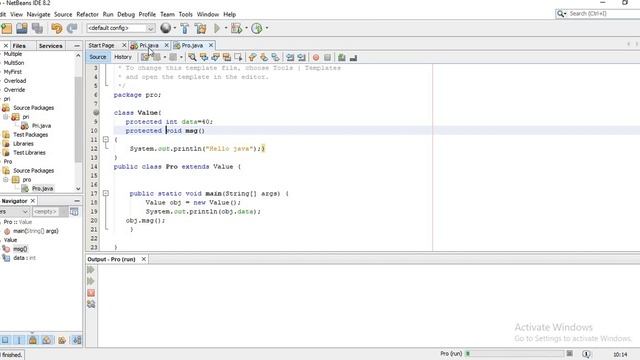Open the Window menu

pyautogui.click(x=208, y=14)
